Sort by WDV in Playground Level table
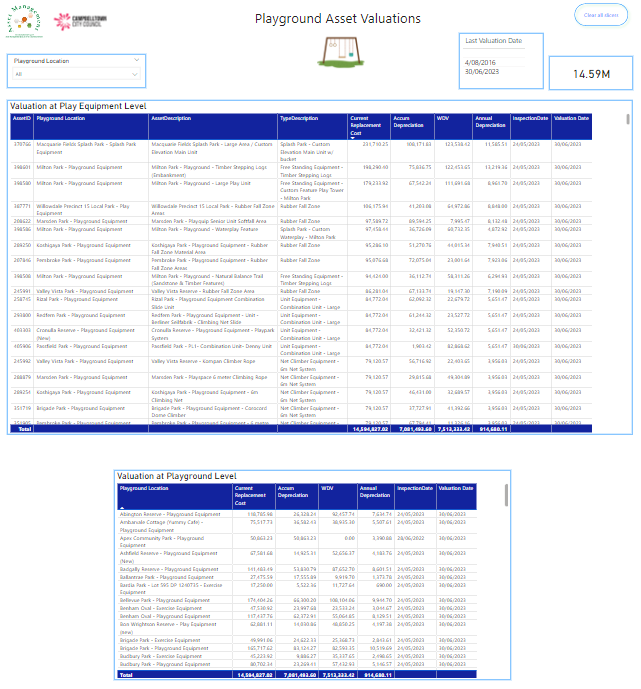This screenshot has height=689, width=641. [327, 488]
